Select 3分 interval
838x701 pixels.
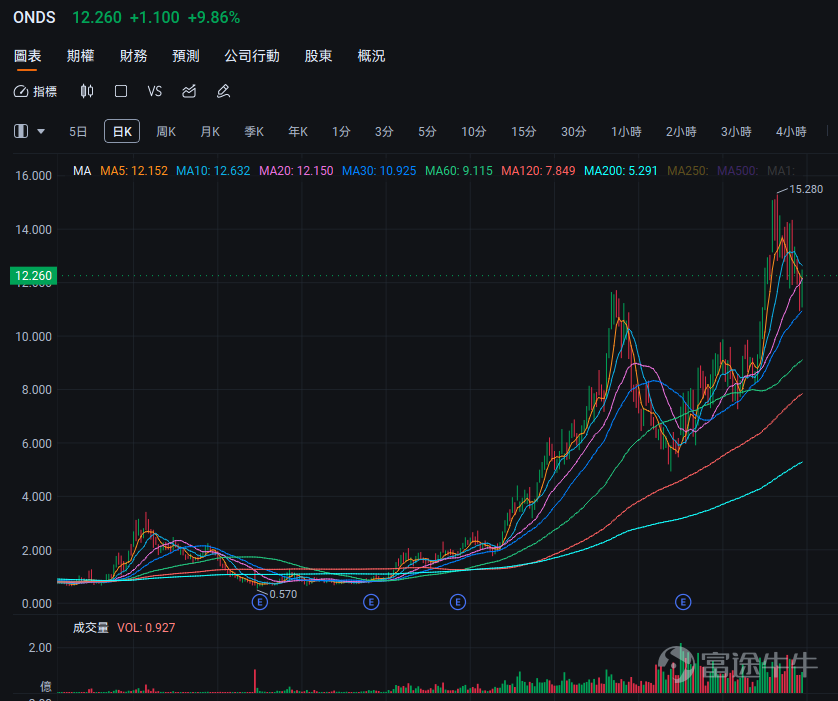point(384,131)
